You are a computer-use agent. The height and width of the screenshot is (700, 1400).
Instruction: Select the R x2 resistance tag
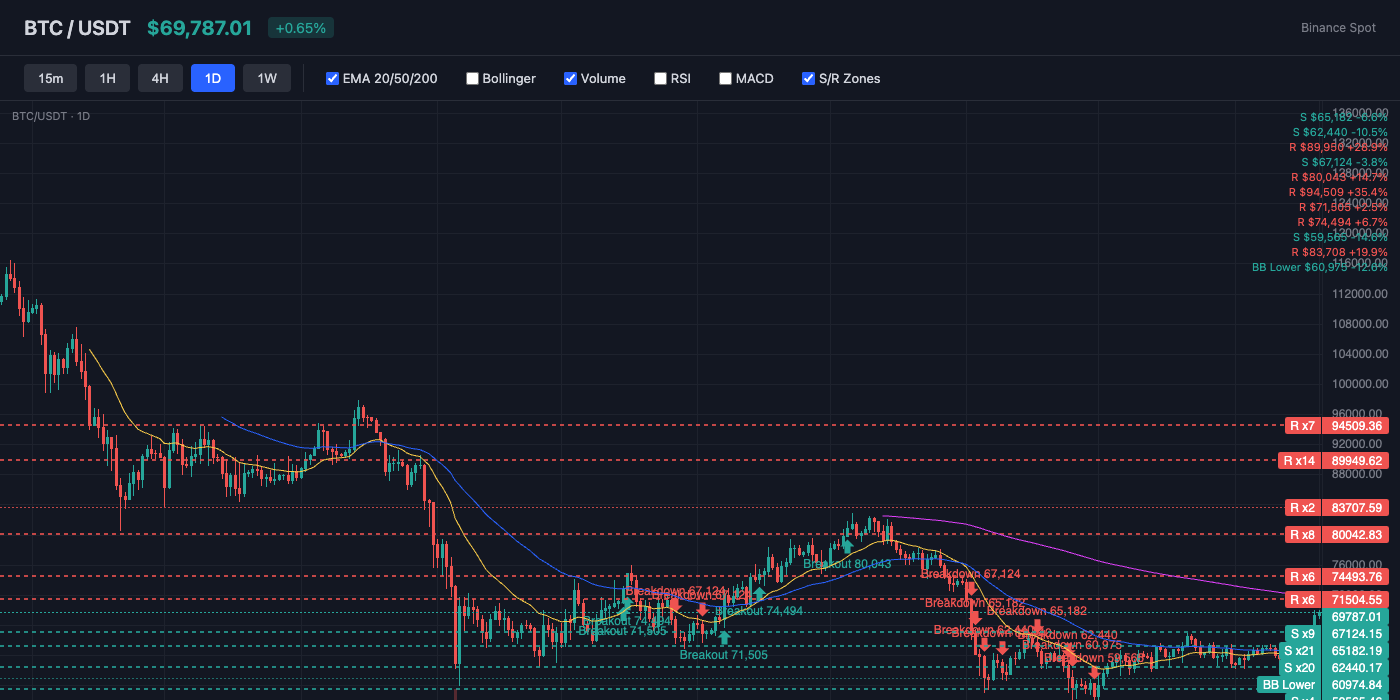click(1302, 507)
